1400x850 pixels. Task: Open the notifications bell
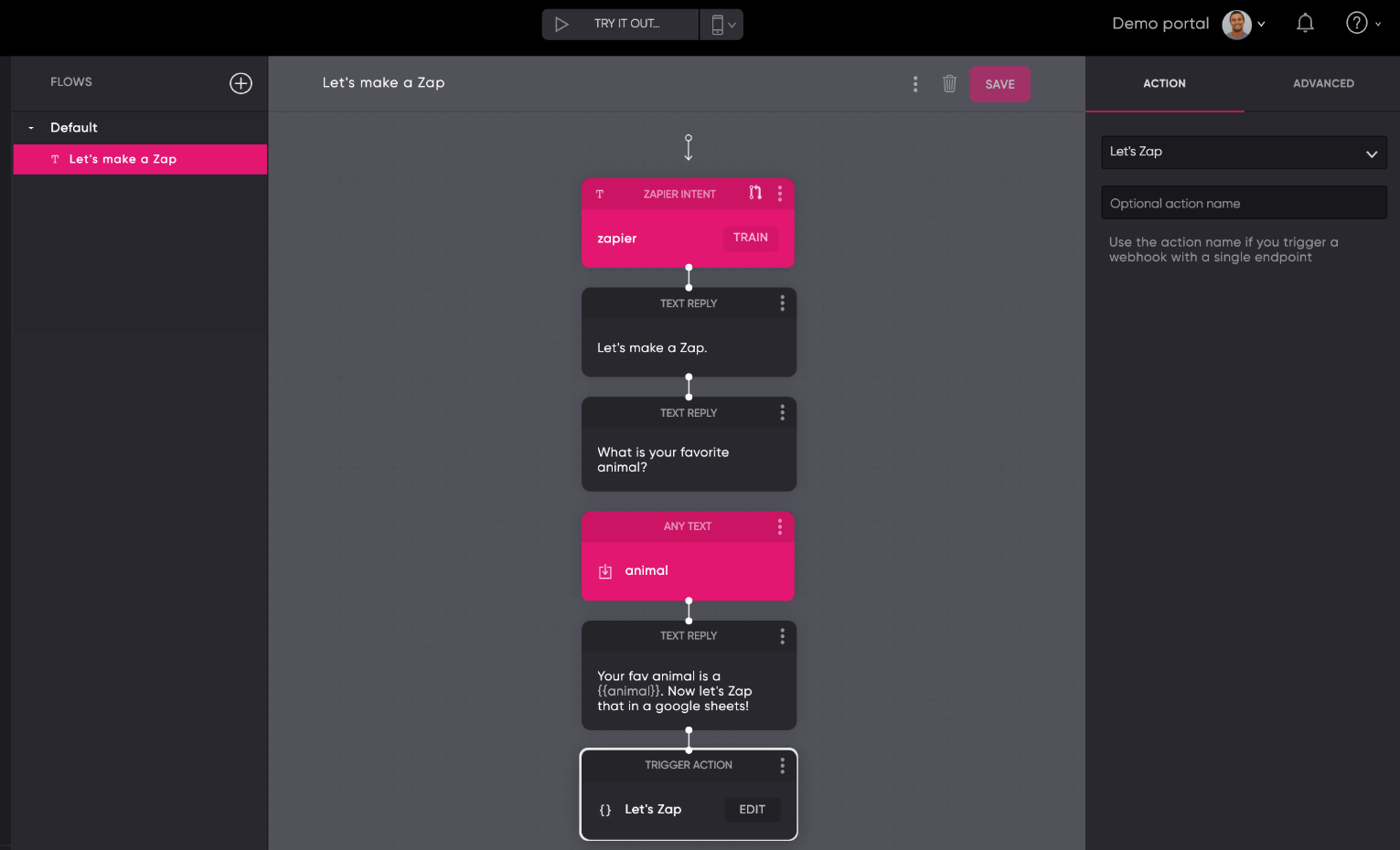pyautogui.click(x=1305, y=24)
